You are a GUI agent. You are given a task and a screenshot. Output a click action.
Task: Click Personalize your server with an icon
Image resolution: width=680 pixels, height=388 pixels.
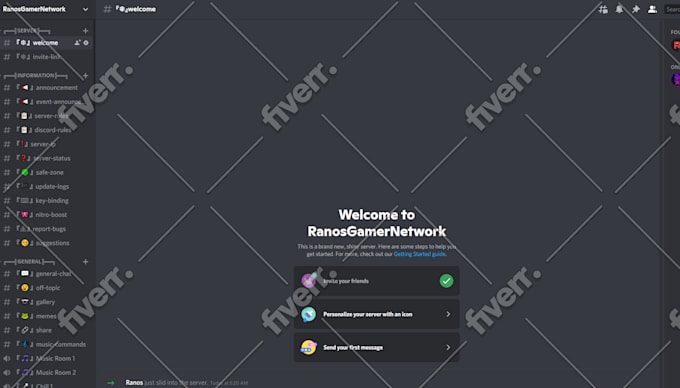[376, 314]
